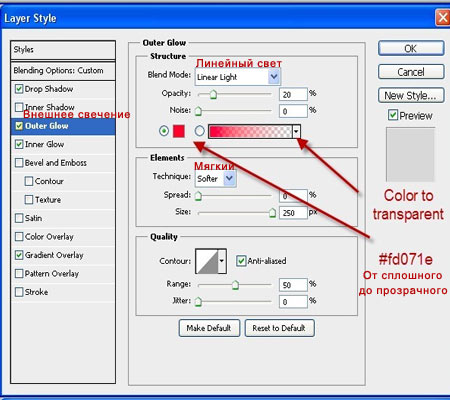The width and height of the screenshot is (450, 400).
Task: Select Blending Options: Custom entry
Action: tap(63, 71)
